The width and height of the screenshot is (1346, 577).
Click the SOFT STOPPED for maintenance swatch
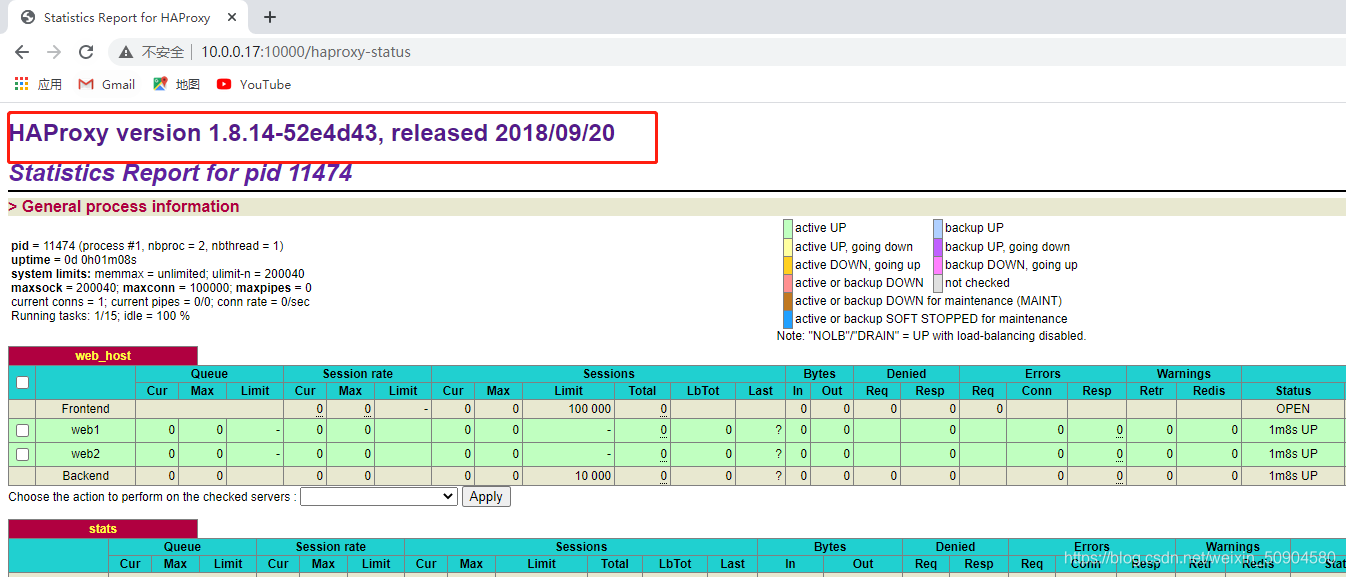pyautogui.click(x=788, y=318)
